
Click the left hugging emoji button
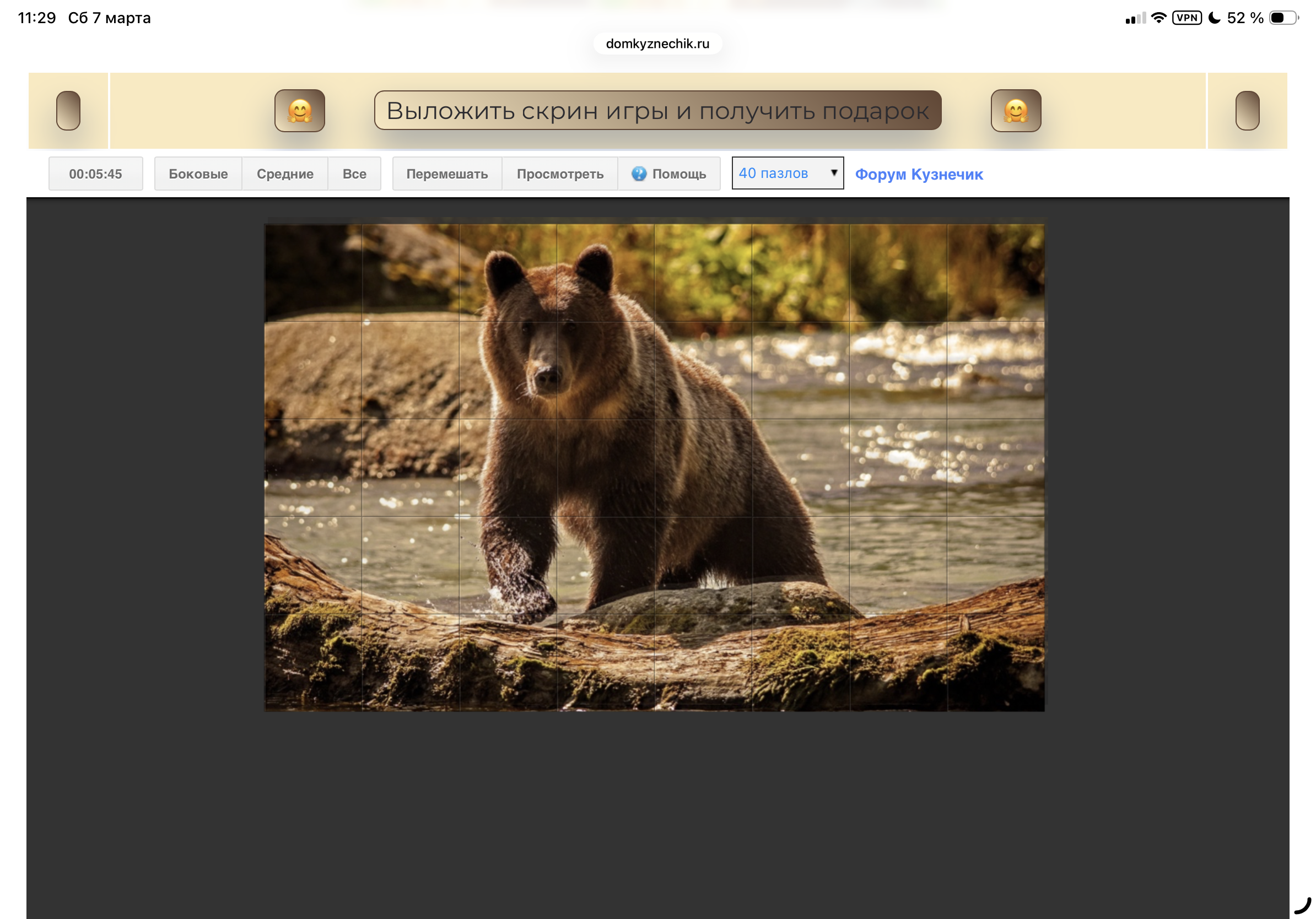(299, 111)
